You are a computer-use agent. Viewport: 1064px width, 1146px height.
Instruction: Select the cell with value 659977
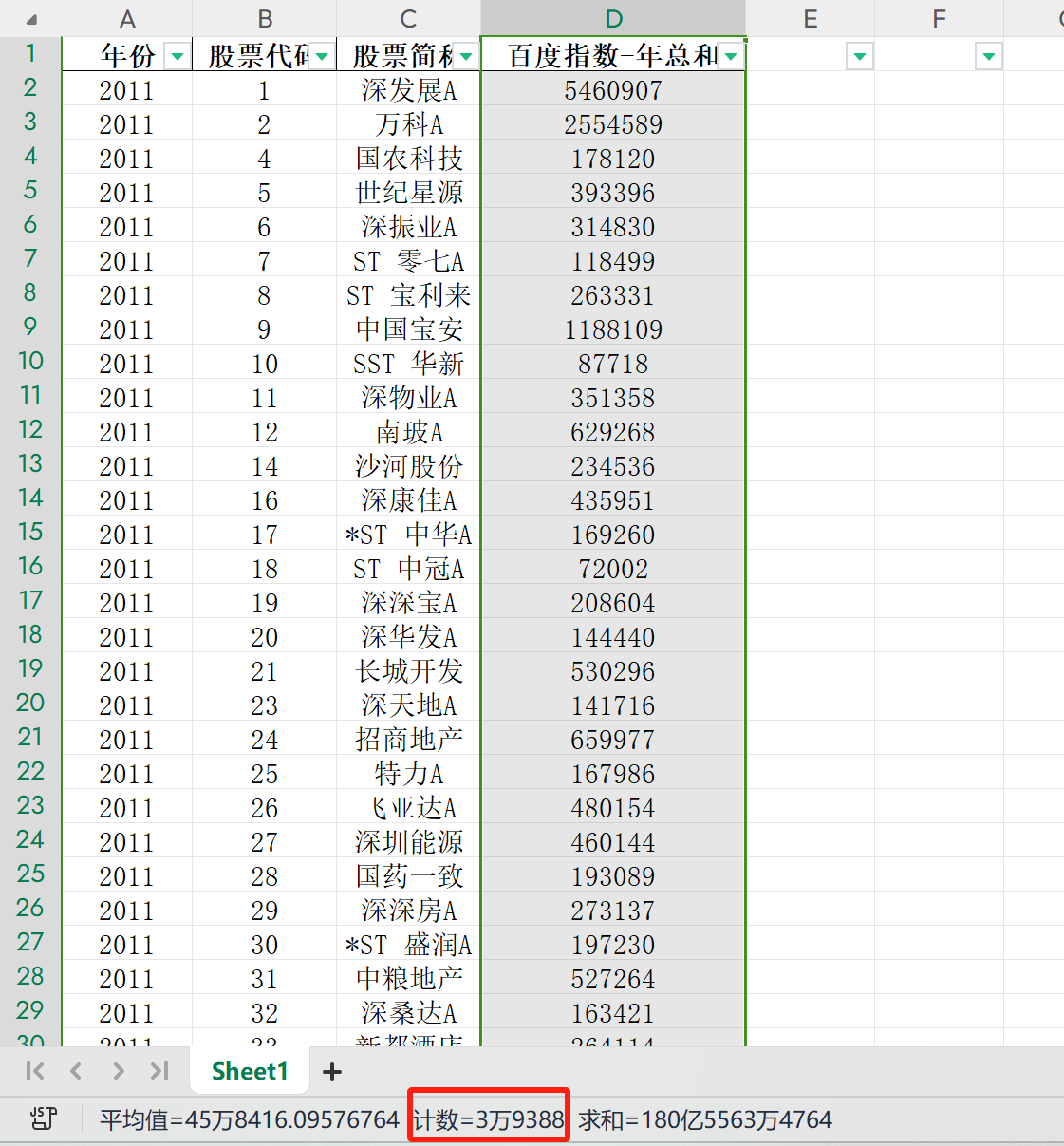pos(613,740)
